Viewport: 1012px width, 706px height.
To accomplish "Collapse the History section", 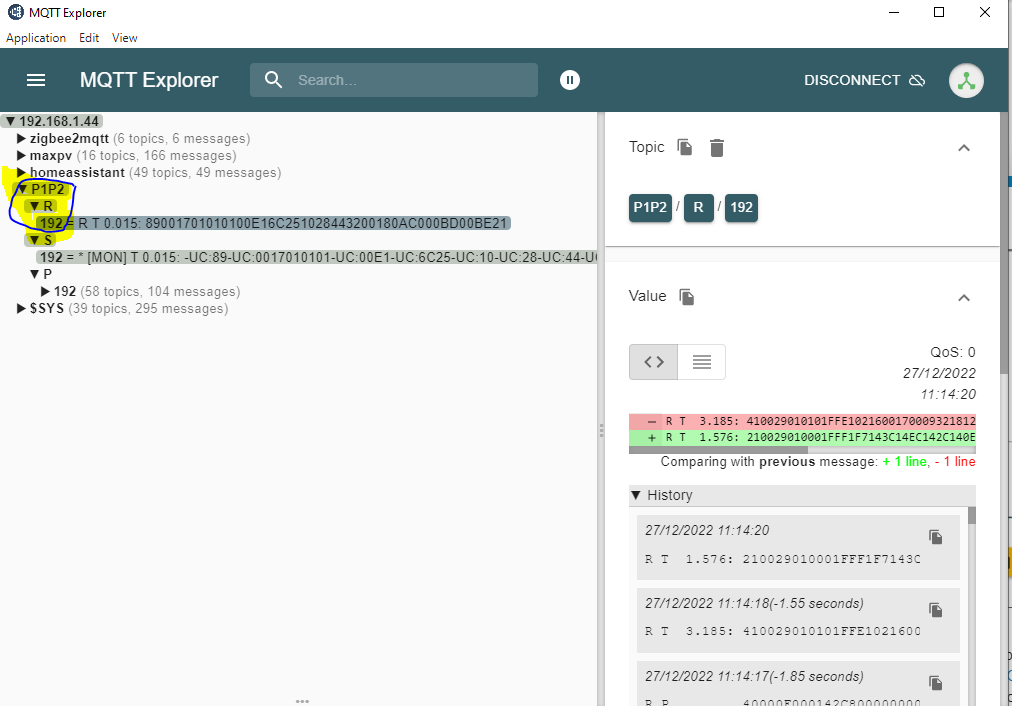I will pyautogui.click(x=636, y=495).
